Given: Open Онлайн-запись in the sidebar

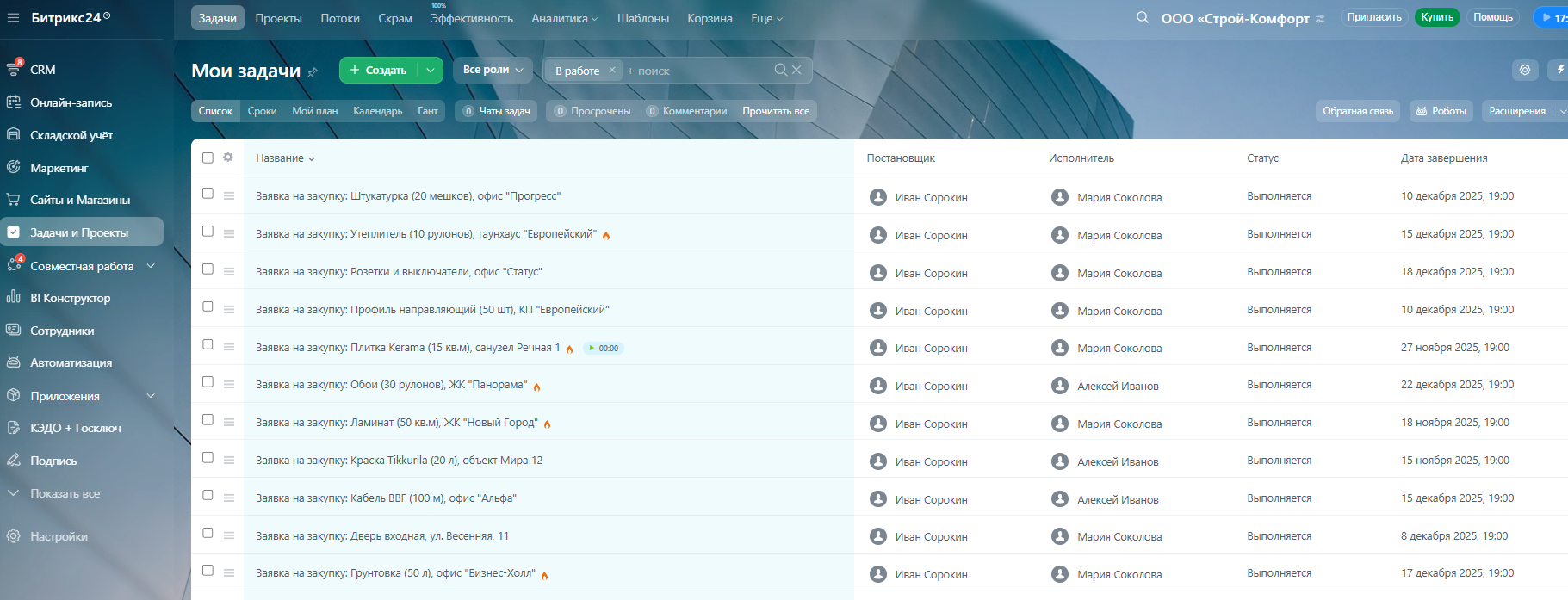Looking at the screenshot, I should tap(71, 102).
